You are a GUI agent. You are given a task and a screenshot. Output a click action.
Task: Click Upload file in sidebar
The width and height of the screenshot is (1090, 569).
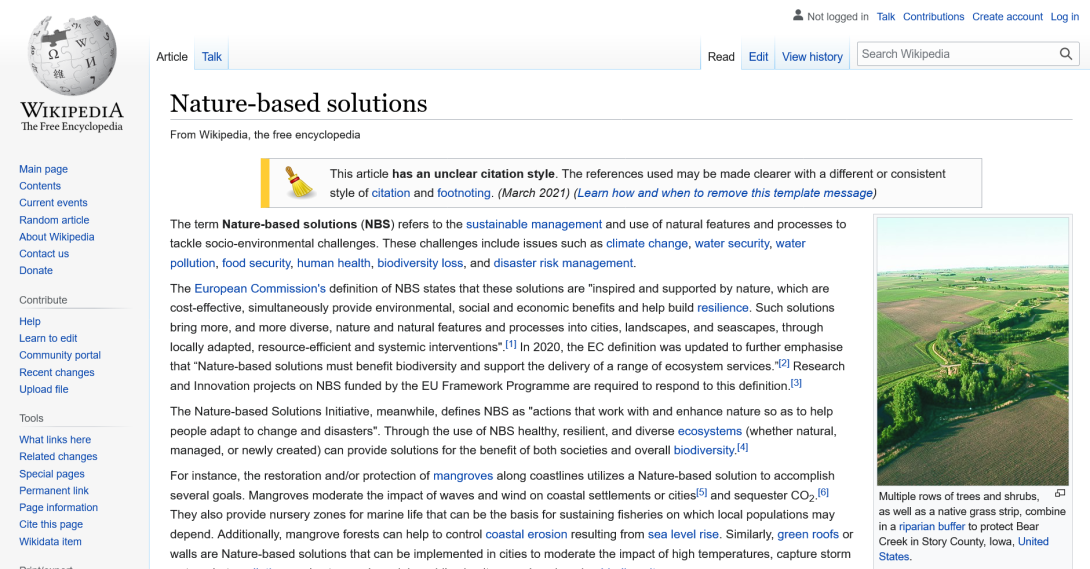[x=44, y=389]
